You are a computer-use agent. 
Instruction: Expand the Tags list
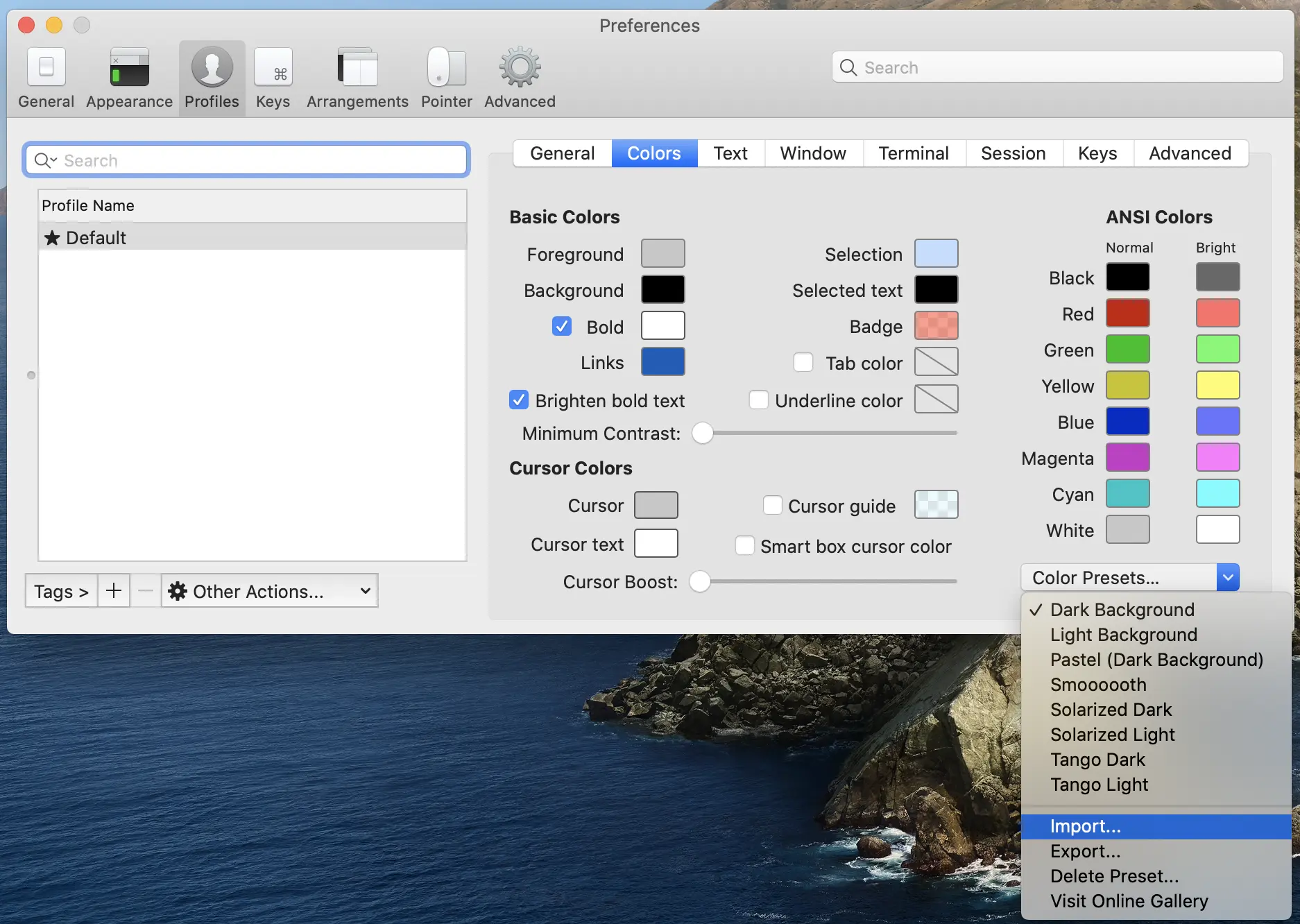click(61, 591)
